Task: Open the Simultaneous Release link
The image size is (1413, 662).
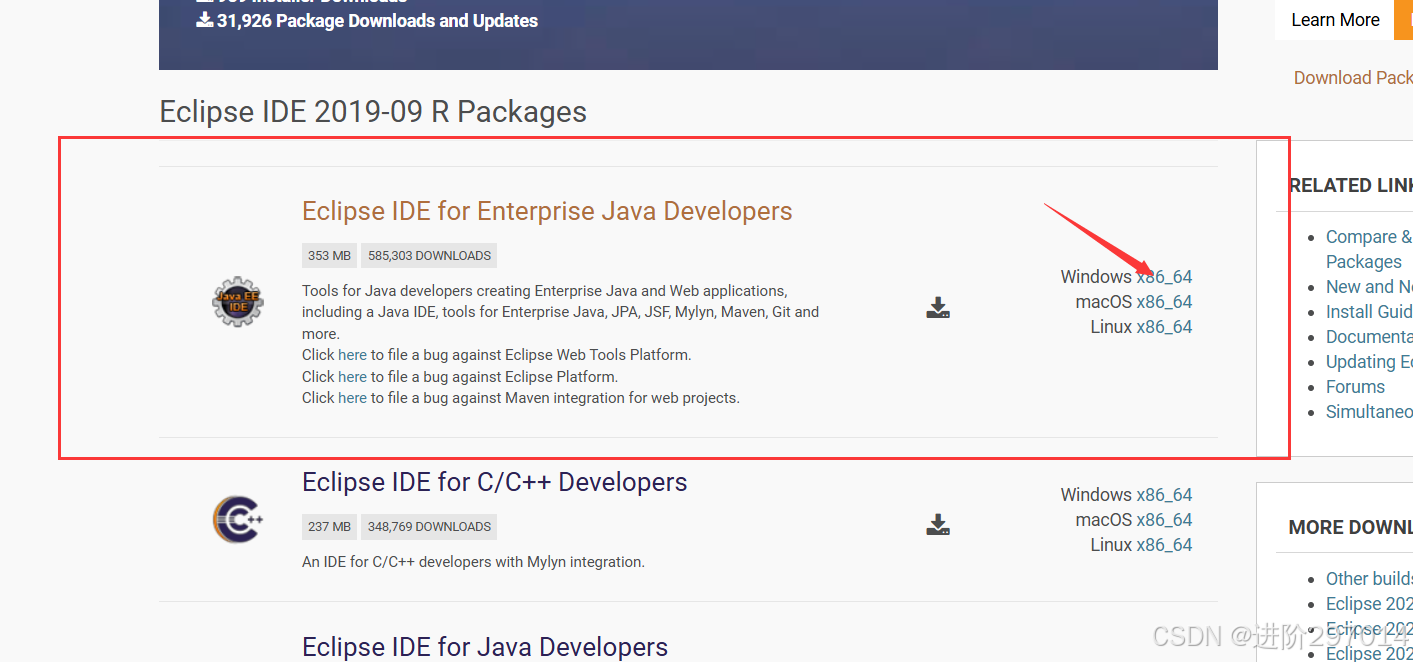Action: click(1369, 412)
